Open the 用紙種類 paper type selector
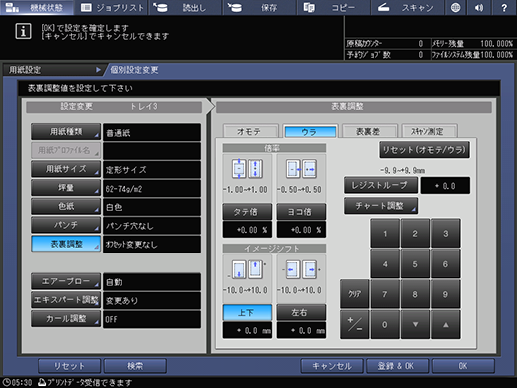The height and width of the screenshot is (388, 517). tap(66, 132)
